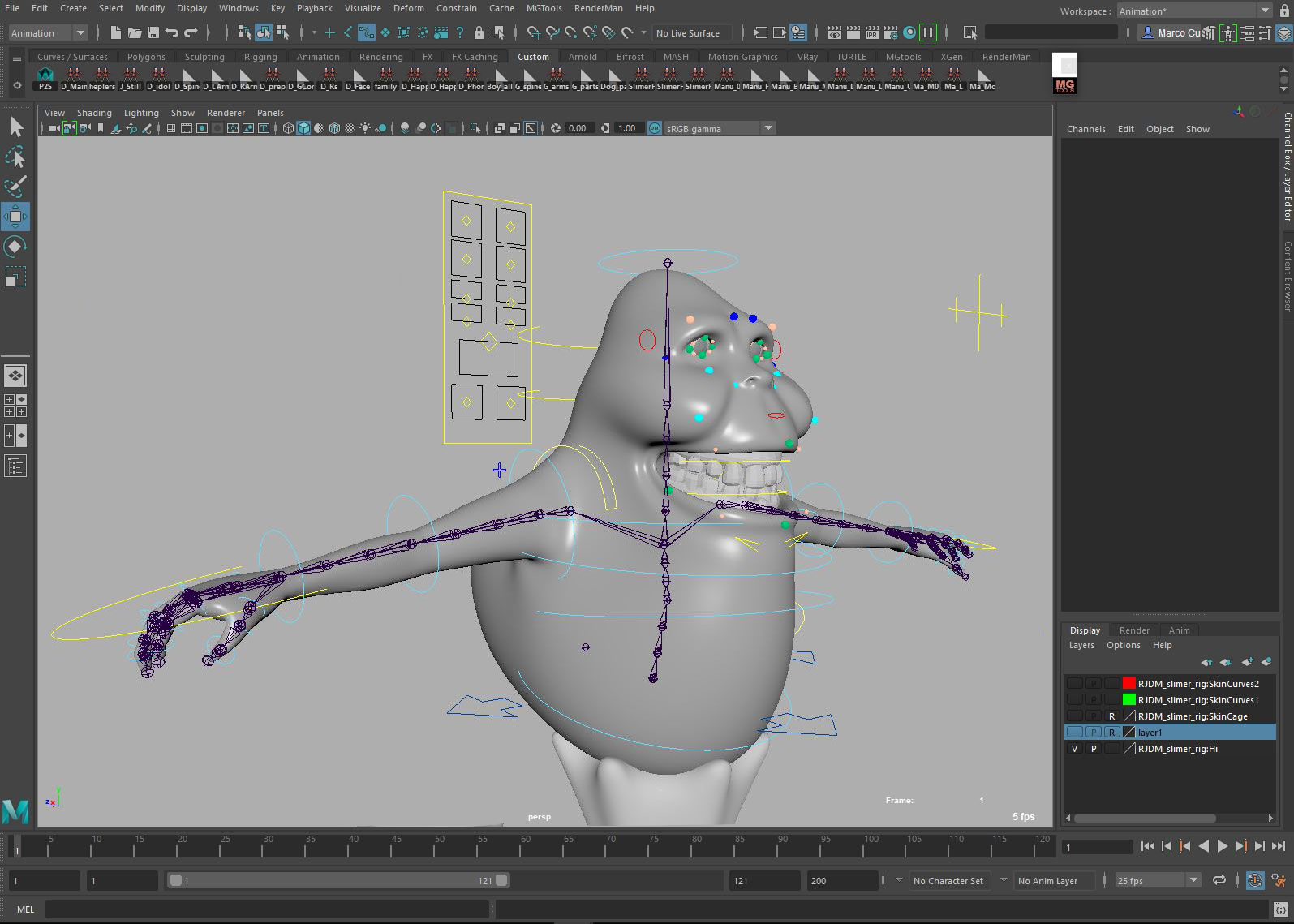Redo the last action
This screenshot has width=1294, height=924.
click(191, 32)
